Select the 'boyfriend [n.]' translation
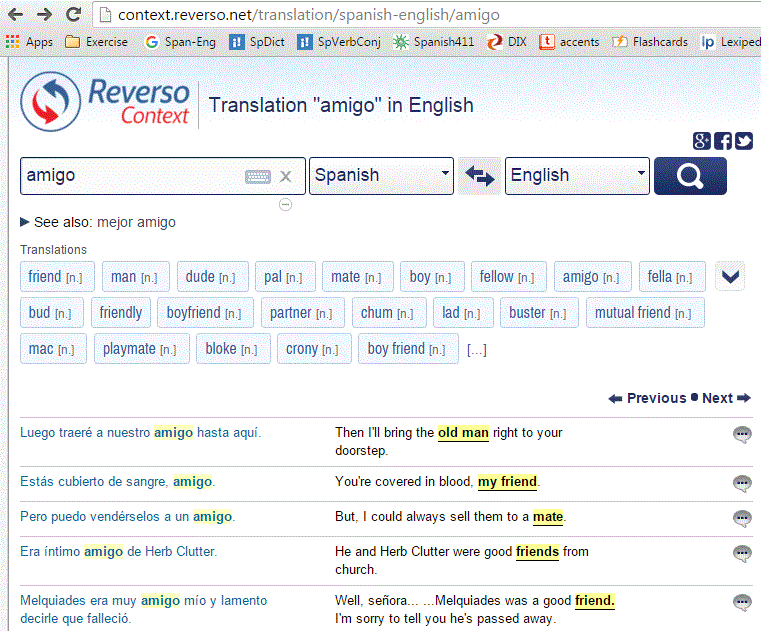 206,313
